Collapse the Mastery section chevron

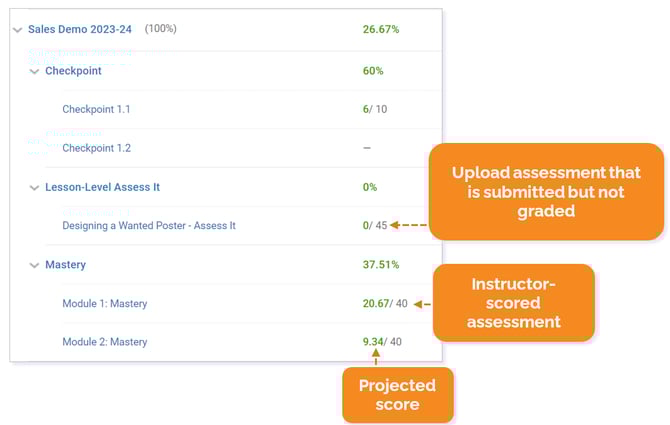[34, 265]
